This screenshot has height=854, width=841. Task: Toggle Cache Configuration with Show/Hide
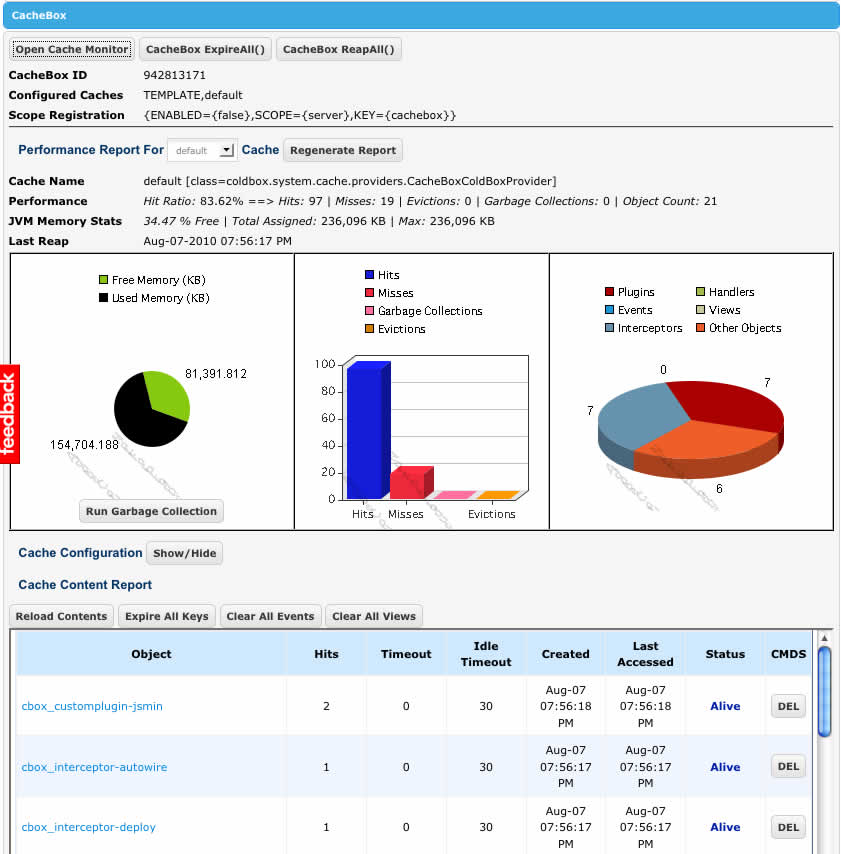coord(185,553)
